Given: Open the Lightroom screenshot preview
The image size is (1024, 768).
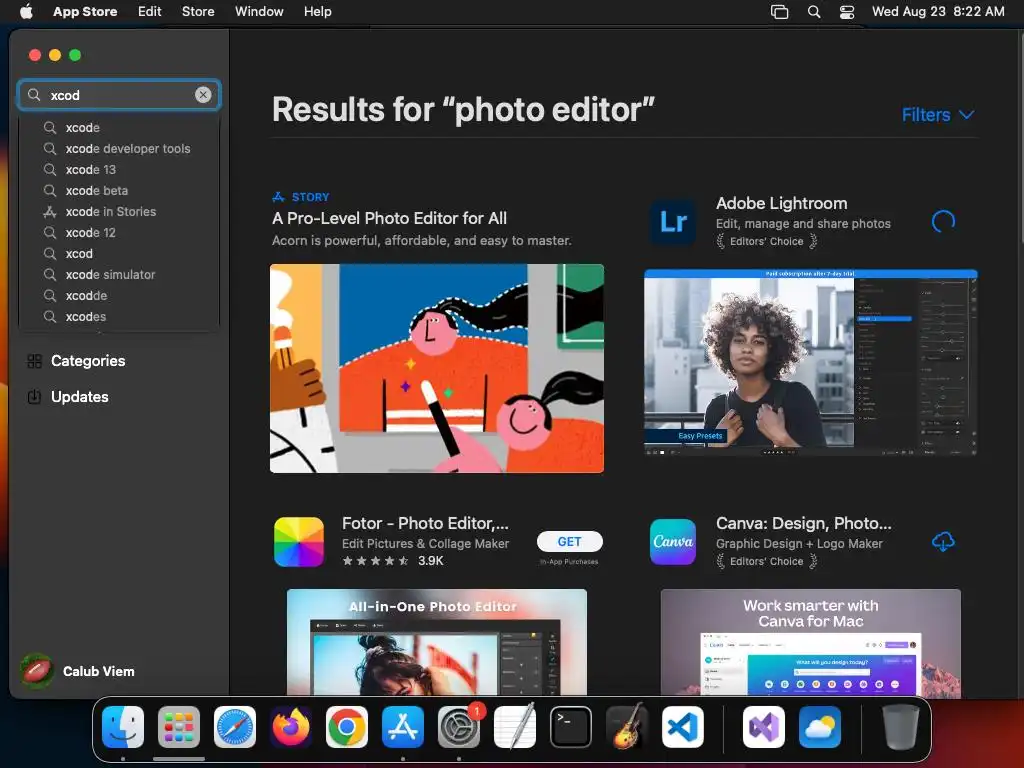Looking at the screenshot, I should click(x=810, y=362).
